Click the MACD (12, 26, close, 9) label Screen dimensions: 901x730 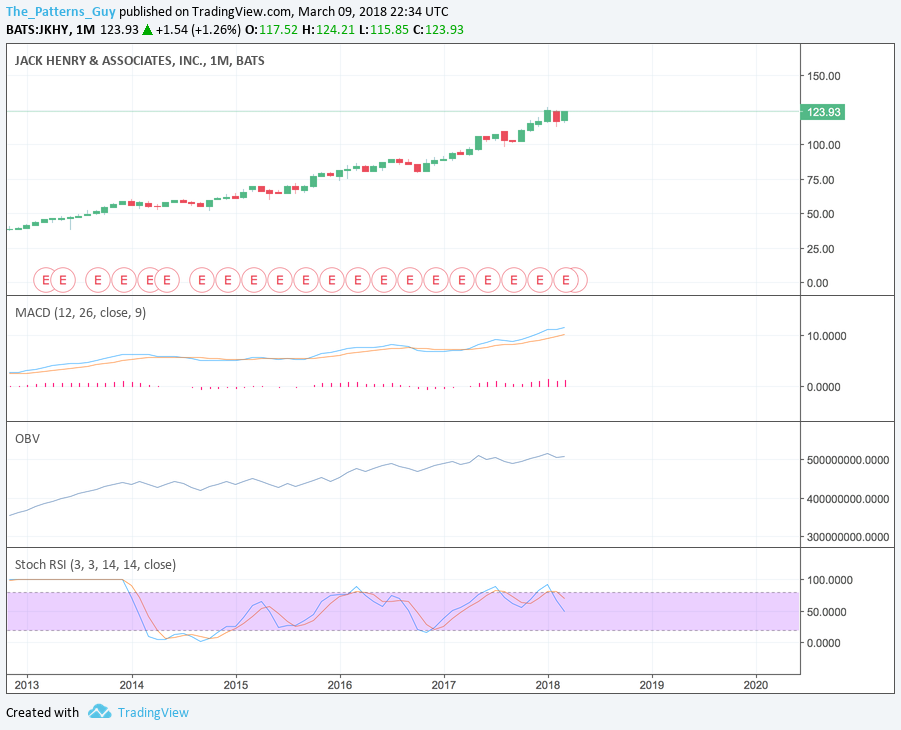tap(80, 313)
